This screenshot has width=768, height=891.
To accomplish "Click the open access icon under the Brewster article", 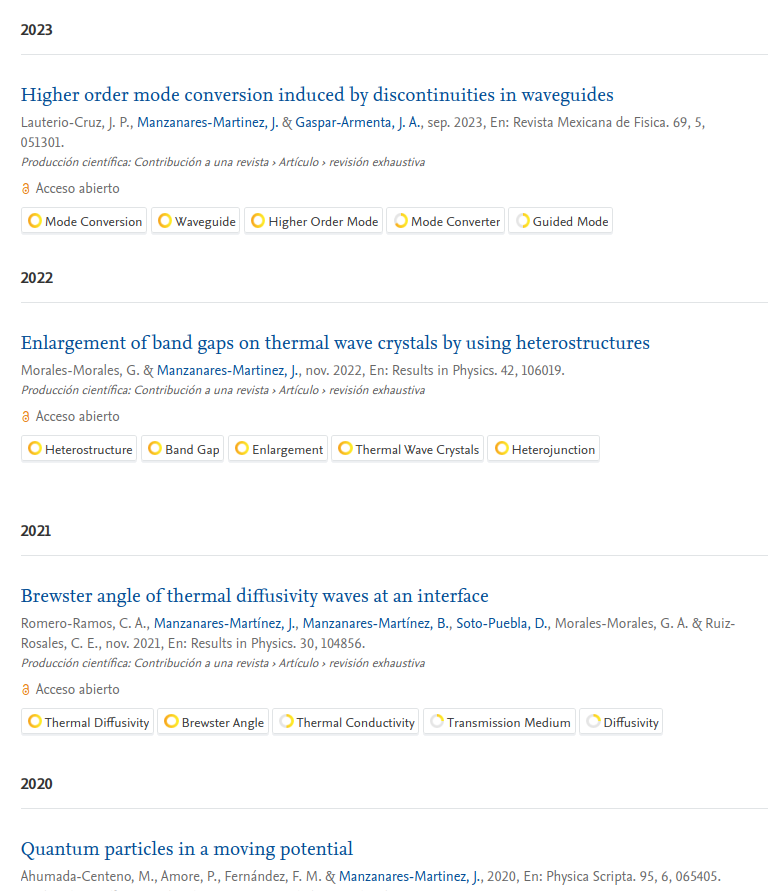I will pos(26,690).
